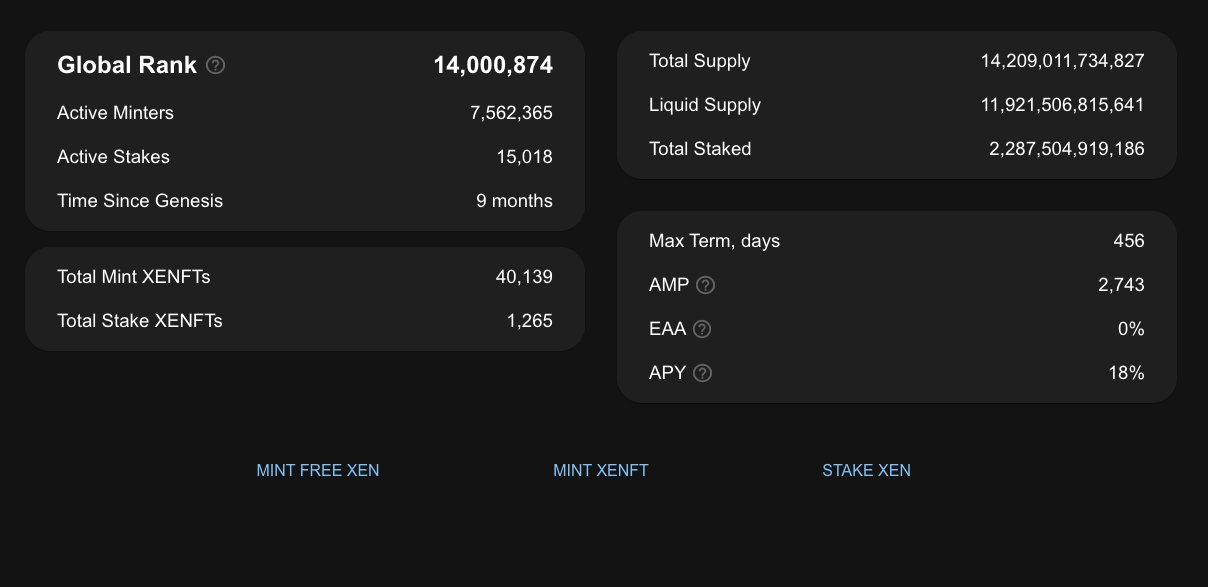Select the AMP label text
The height and width of the screenshot is (587, 1208).
click(x=669, y=285)
